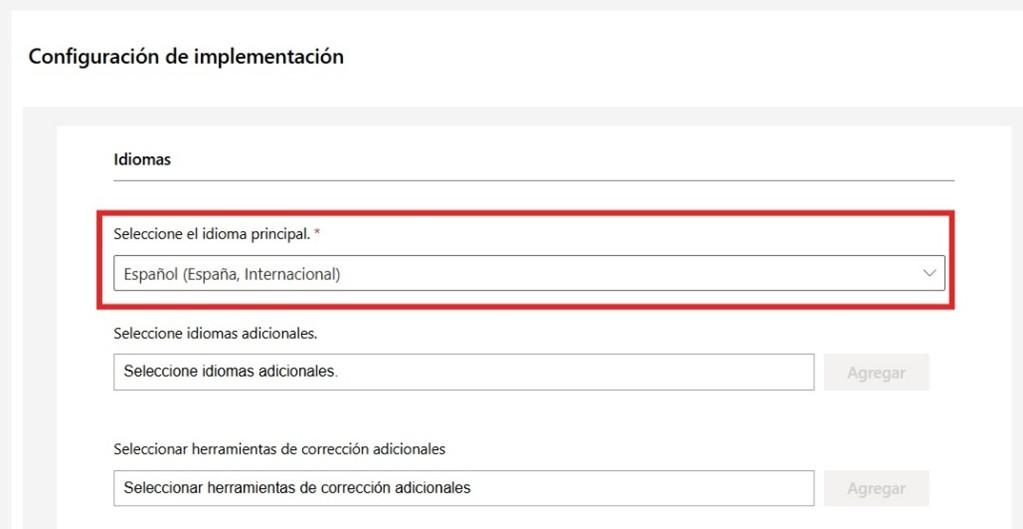Click the word 'implementación' in the title

click(x=276, y=57)
